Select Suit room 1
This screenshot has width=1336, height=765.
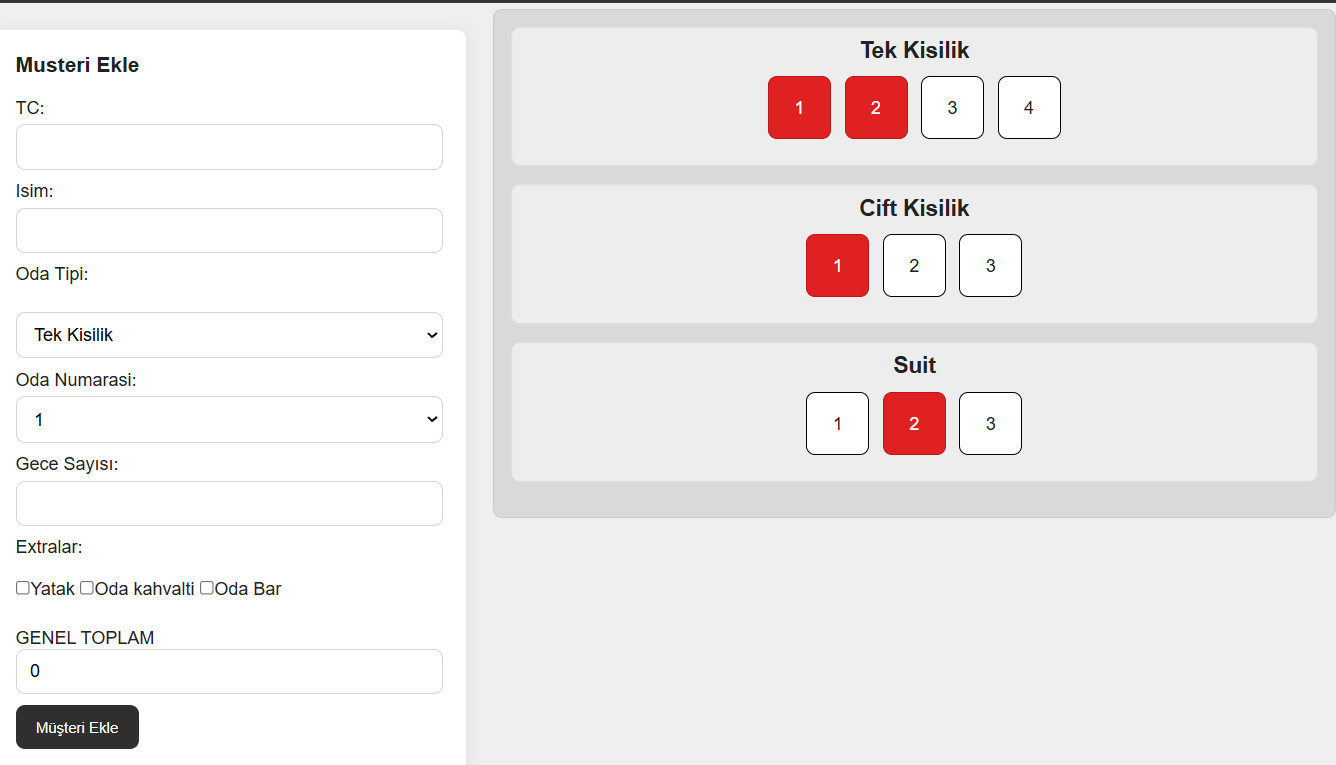click(837, 424)
